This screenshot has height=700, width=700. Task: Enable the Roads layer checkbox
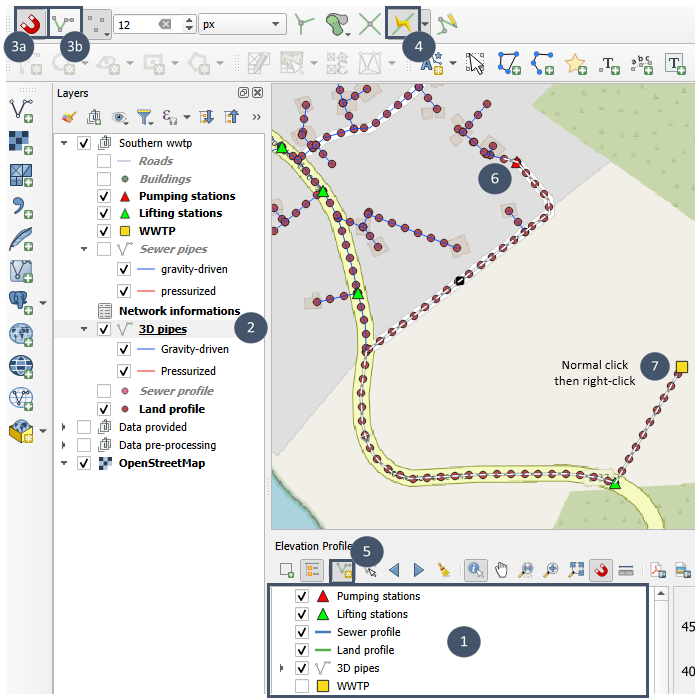104,161
